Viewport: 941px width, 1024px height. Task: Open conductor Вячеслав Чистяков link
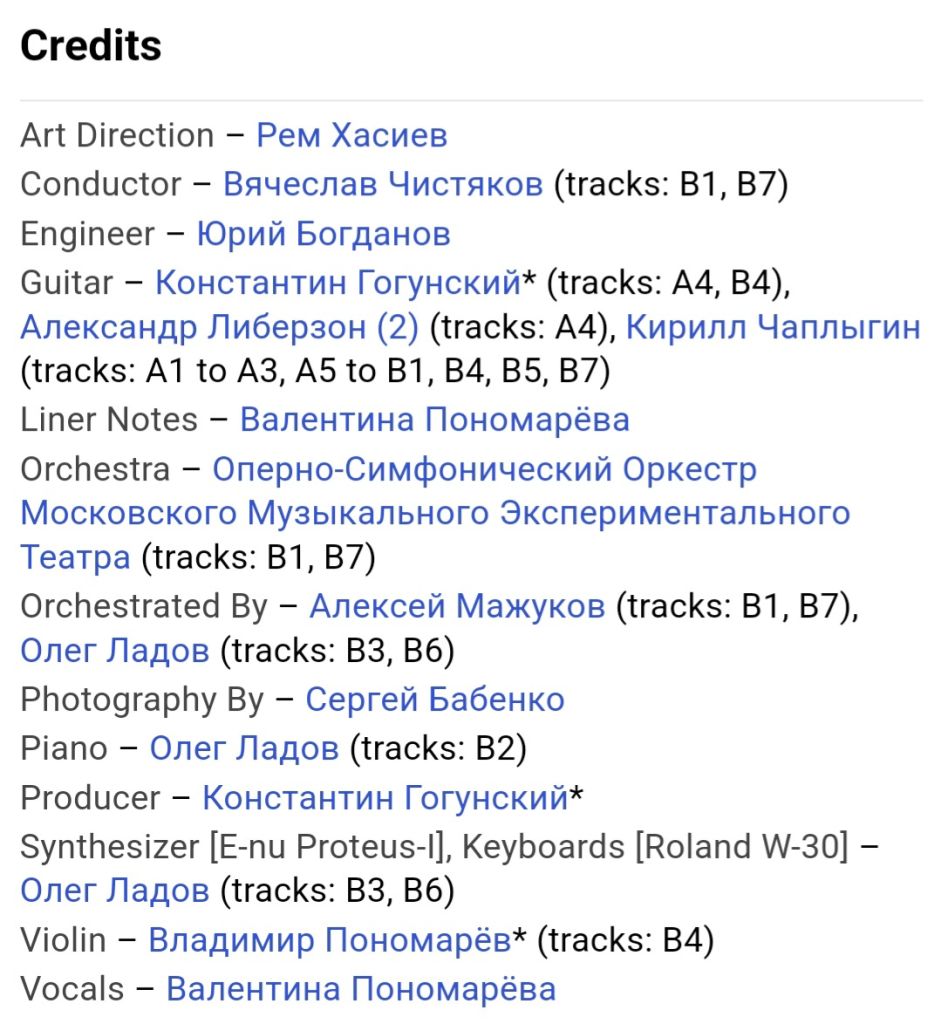[383, 184]
